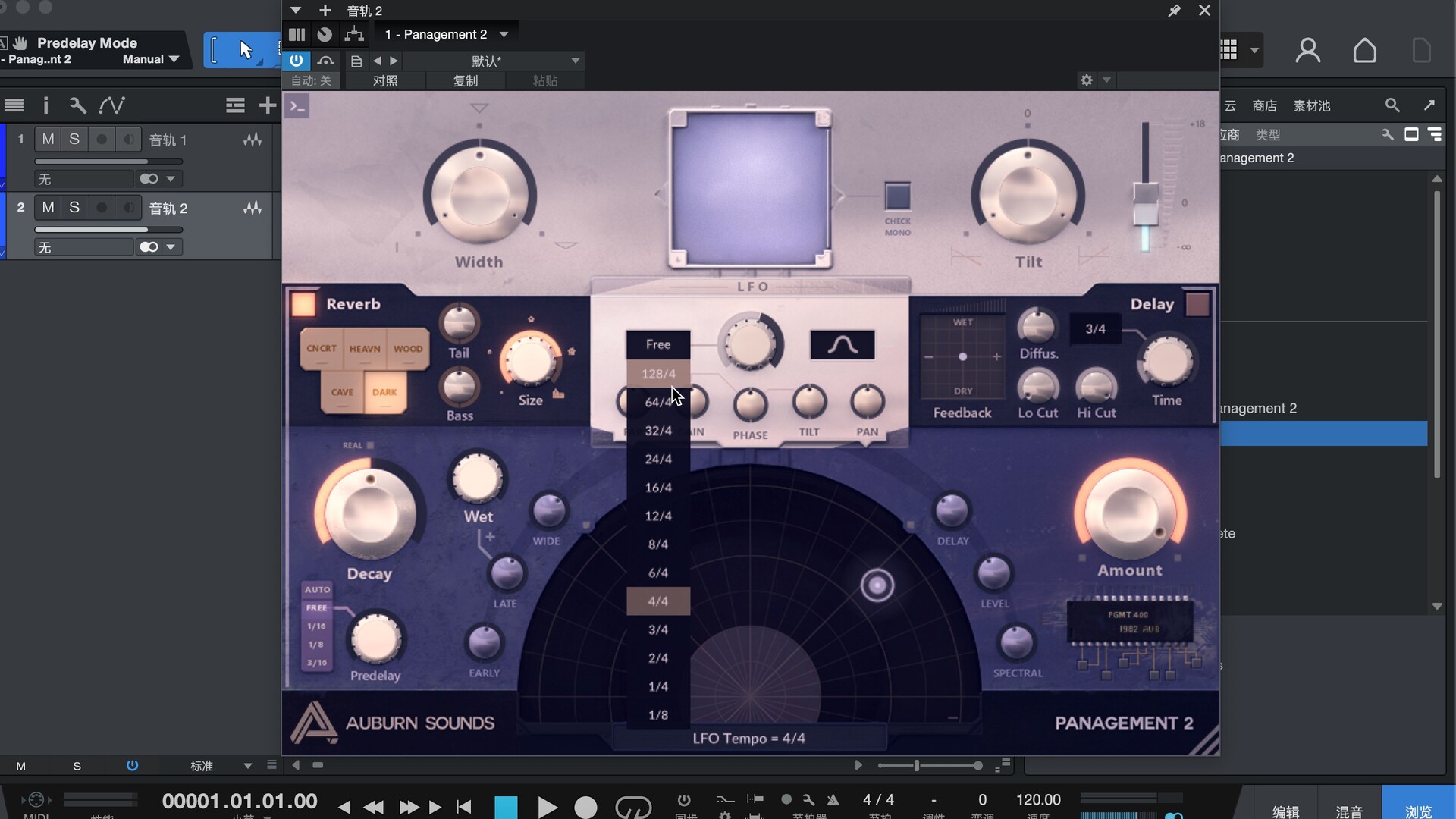This screenshot has width=1456, height=819.
Task: Open the 1 - Panagement 2 plugin selector
Action: pyautogui.click(x=446, y=34)
